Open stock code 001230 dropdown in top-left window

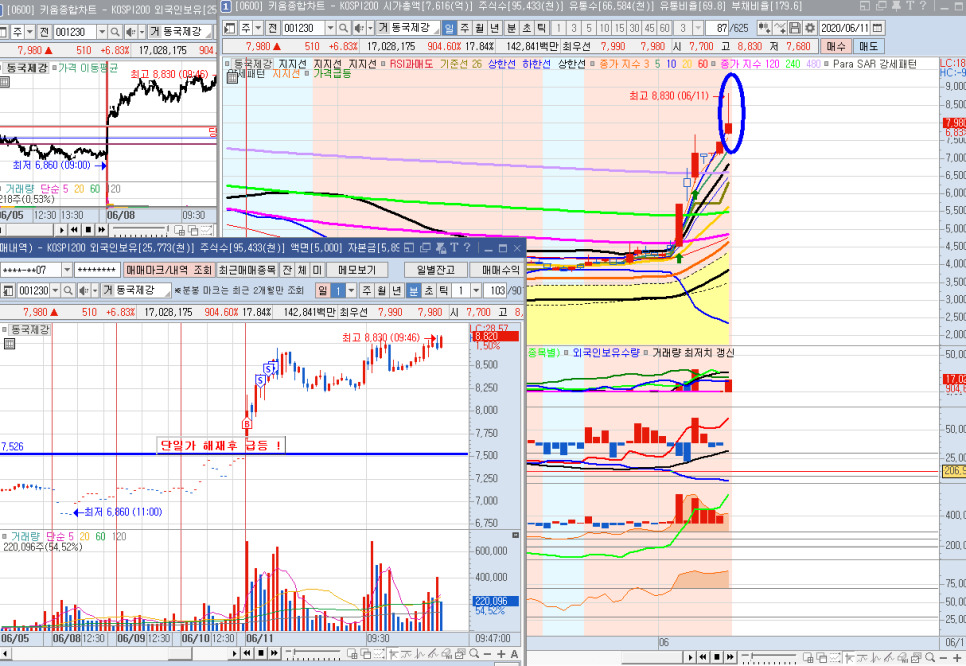click(x=102, y=31)
